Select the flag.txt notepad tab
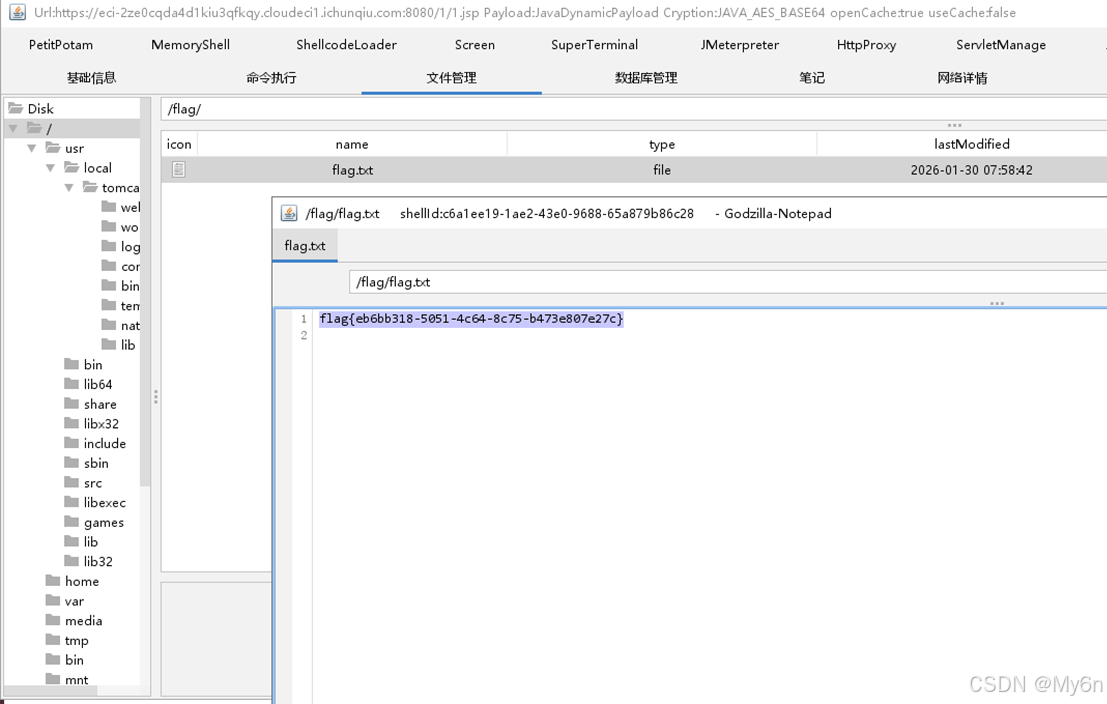 (x=305, y=246)
